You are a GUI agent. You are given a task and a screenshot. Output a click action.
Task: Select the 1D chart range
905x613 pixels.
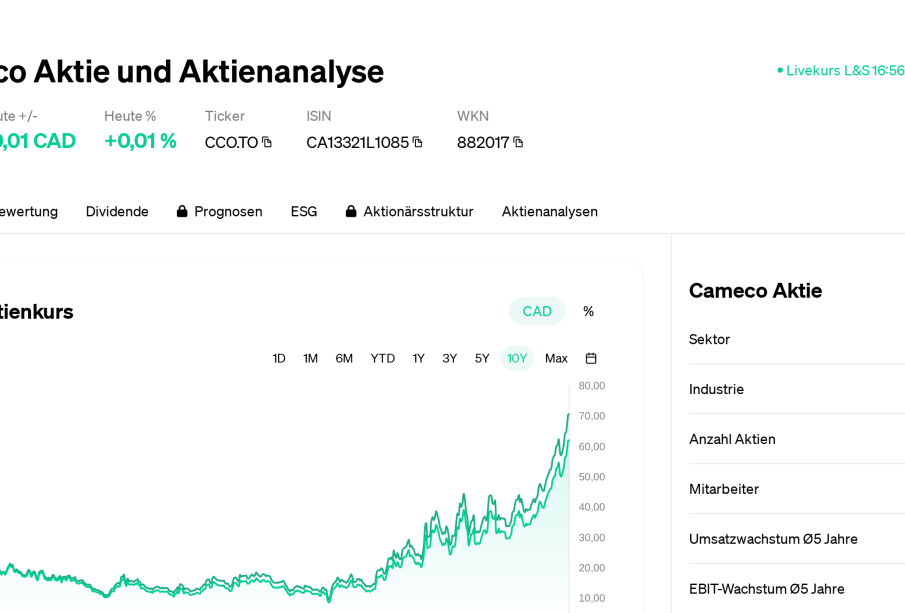pos(279,358)
